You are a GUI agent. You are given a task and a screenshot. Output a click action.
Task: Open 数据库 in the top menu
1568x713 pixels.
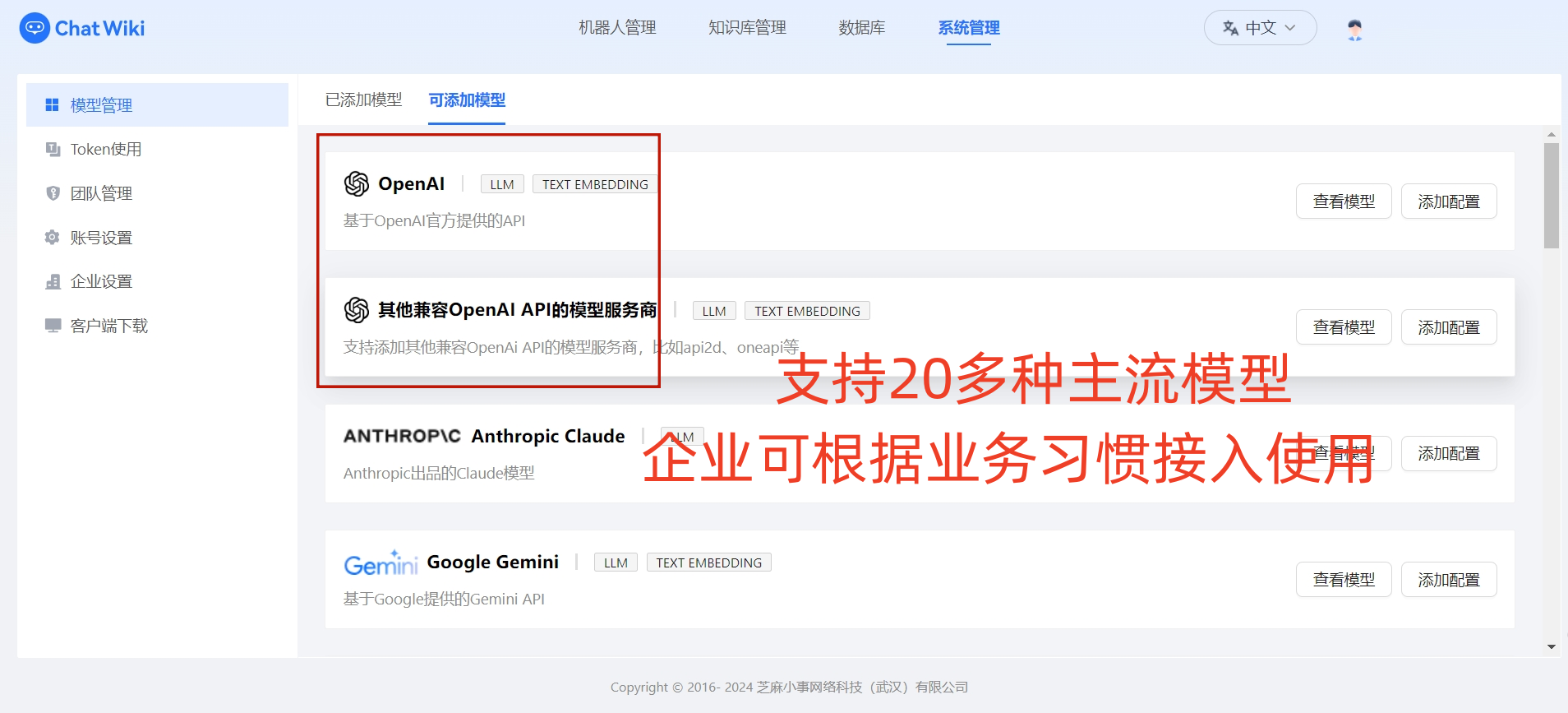pyautogui.click(x=862, y=28)
